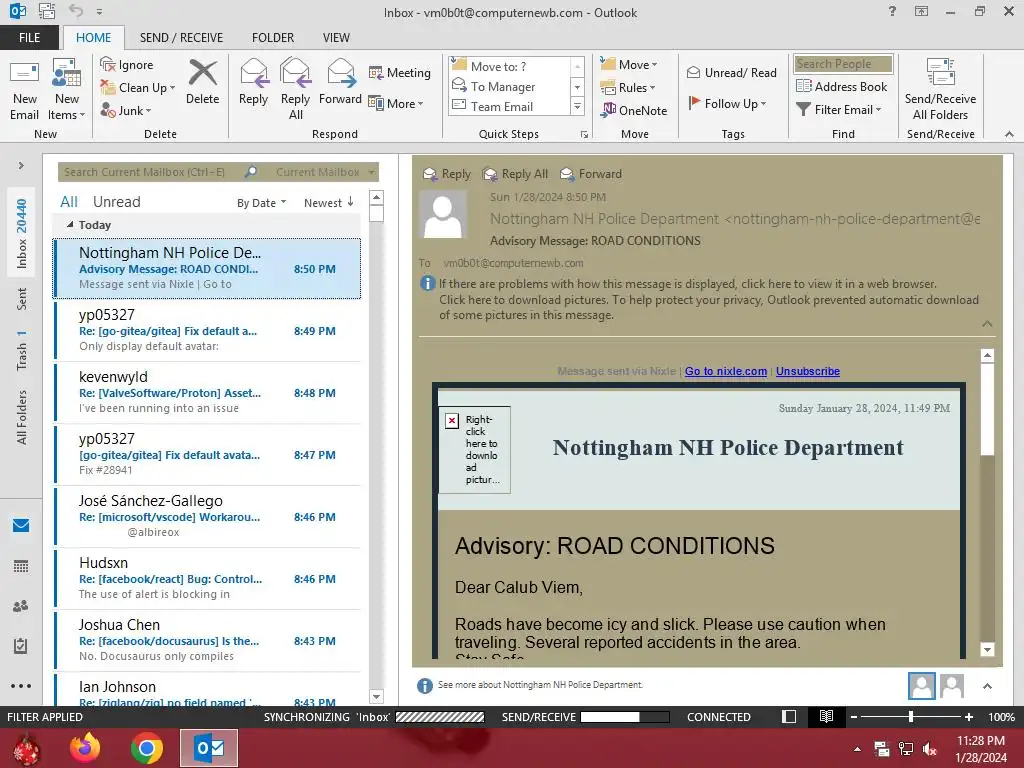
Task: Switch to Normal view in status bar
Action: coord(789,716)
